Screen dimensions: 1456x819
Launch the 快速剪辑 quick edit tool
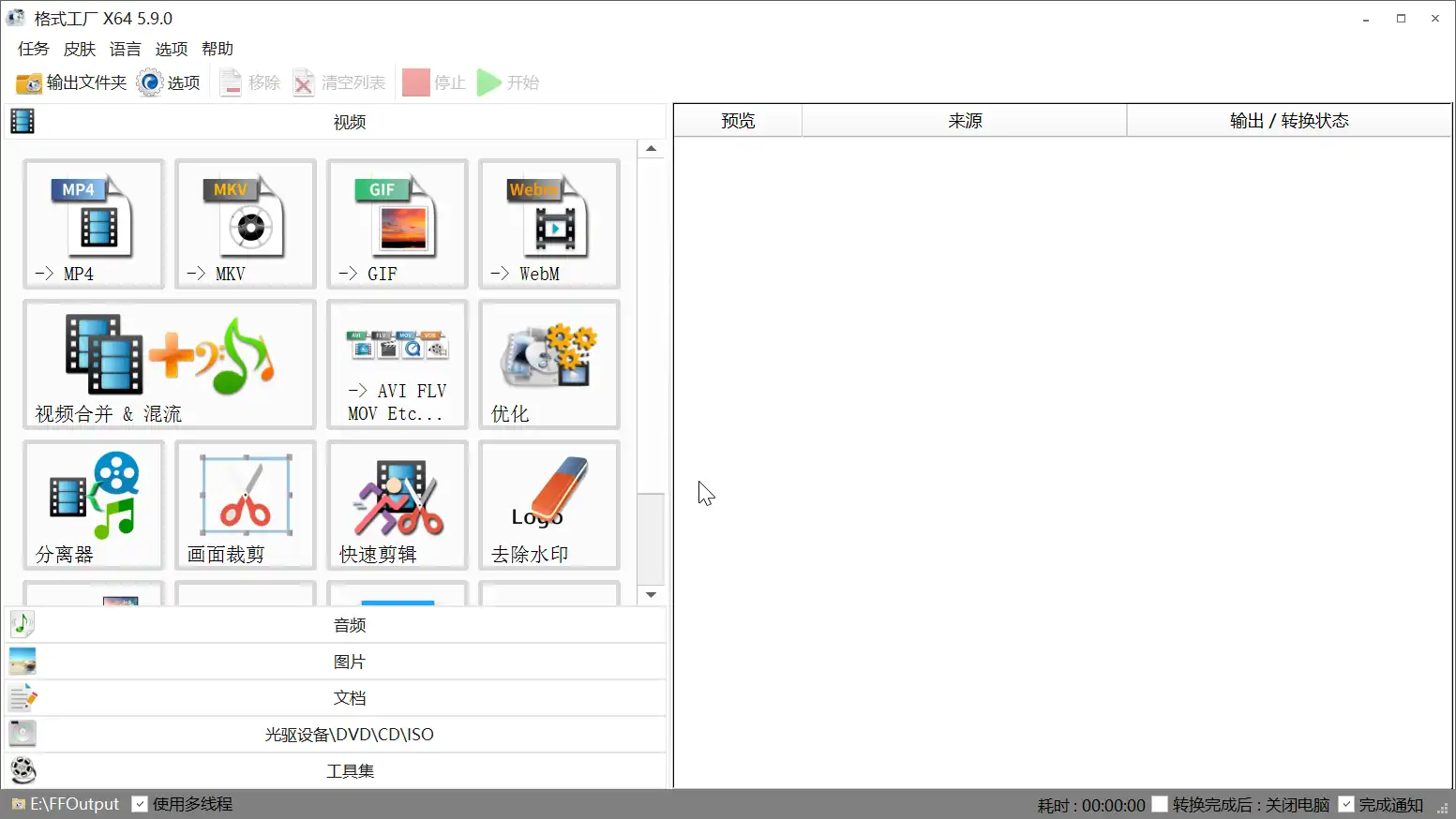click(398, 505)
